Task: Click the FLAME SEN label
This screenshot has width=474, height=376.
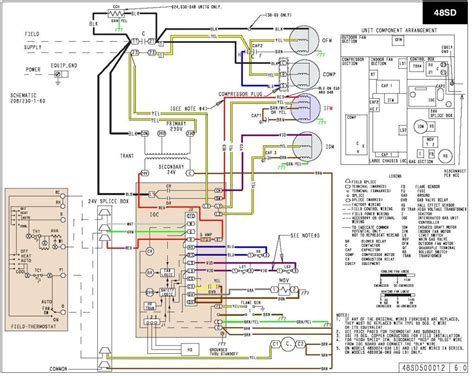Action: [x=250, y=303]
